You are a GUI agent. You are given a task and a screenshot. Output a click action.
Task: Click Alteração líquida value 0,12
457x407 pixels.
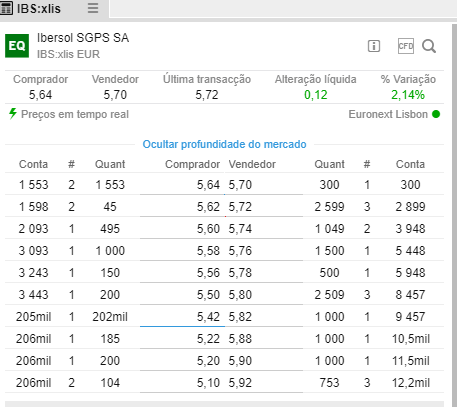tap(315, 95)
